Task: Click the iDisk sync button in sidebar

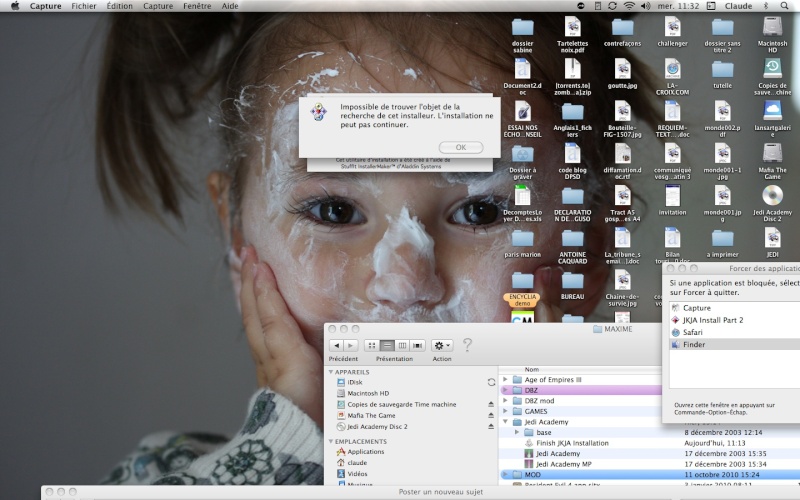Action: [x=491, y=382]
